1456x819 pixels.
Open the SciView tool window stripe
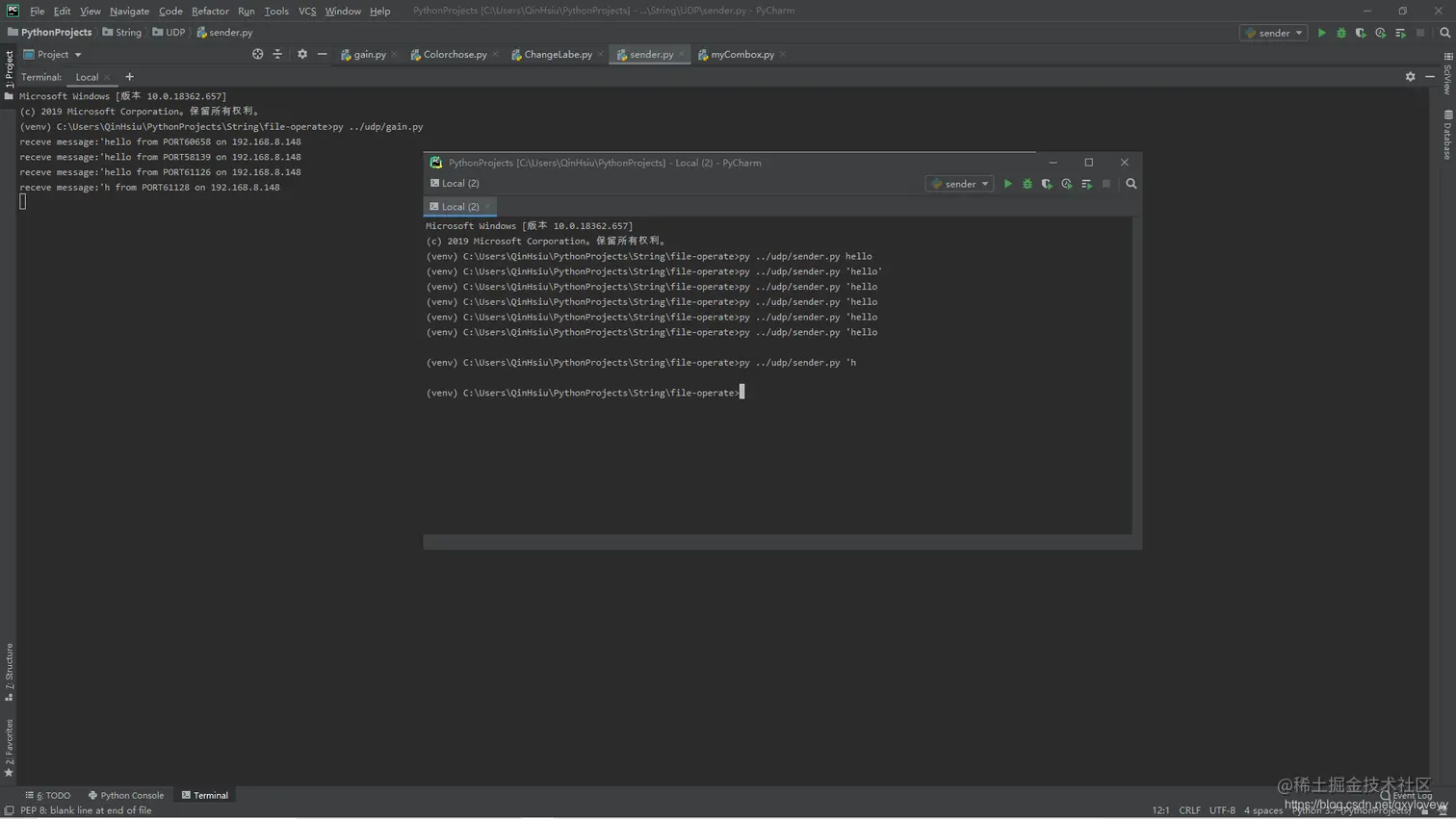point(1447,73)
